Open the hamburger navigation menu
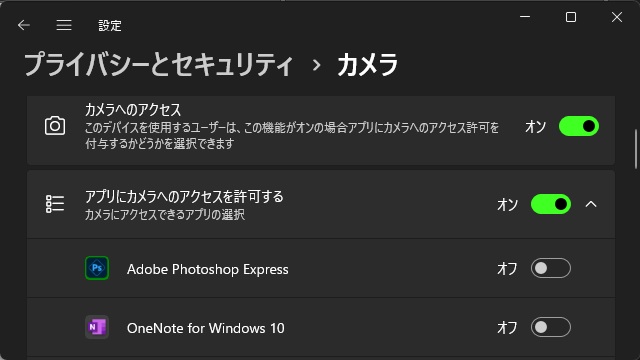This screenshot has width=640, height=360. tap(64, 25)
